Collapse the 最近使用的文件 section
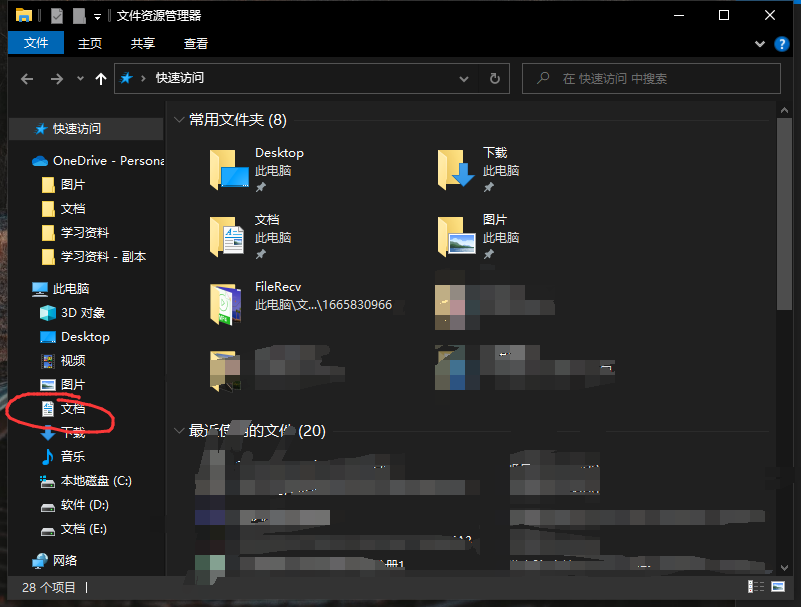This screenshot has width=801, height=607. point(179,431)
